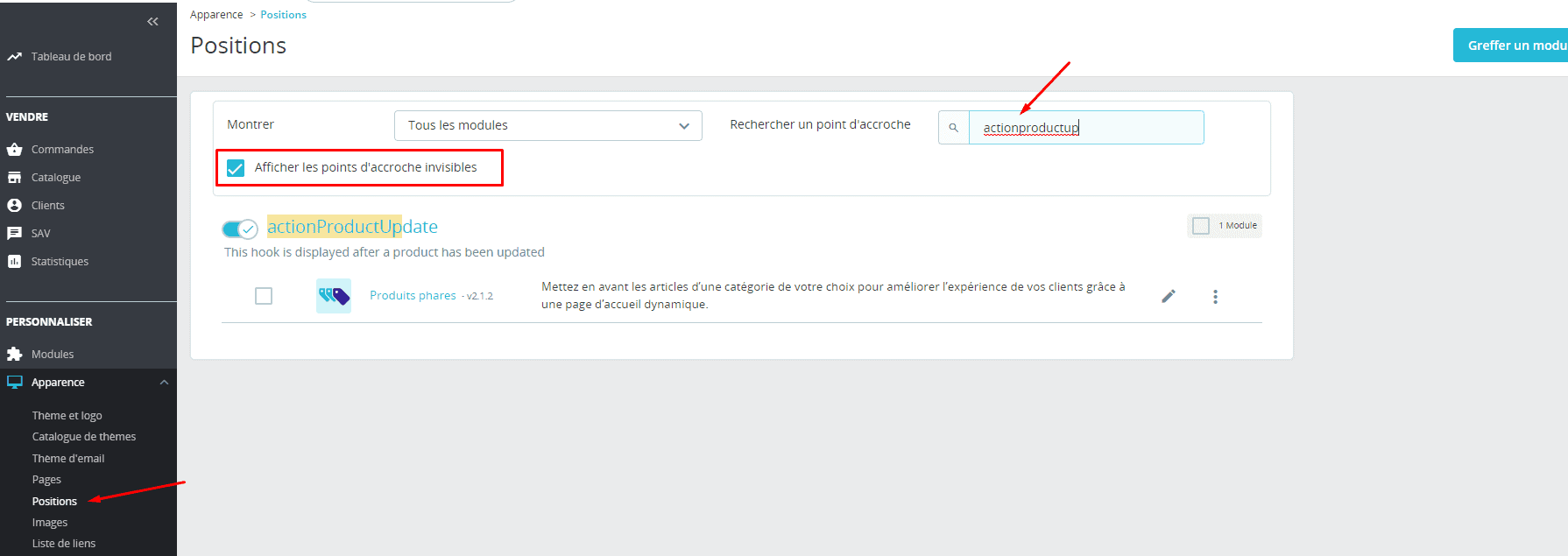Go to Catalogue de themes
The image size is (1568, 556).
tap(84, 437)
